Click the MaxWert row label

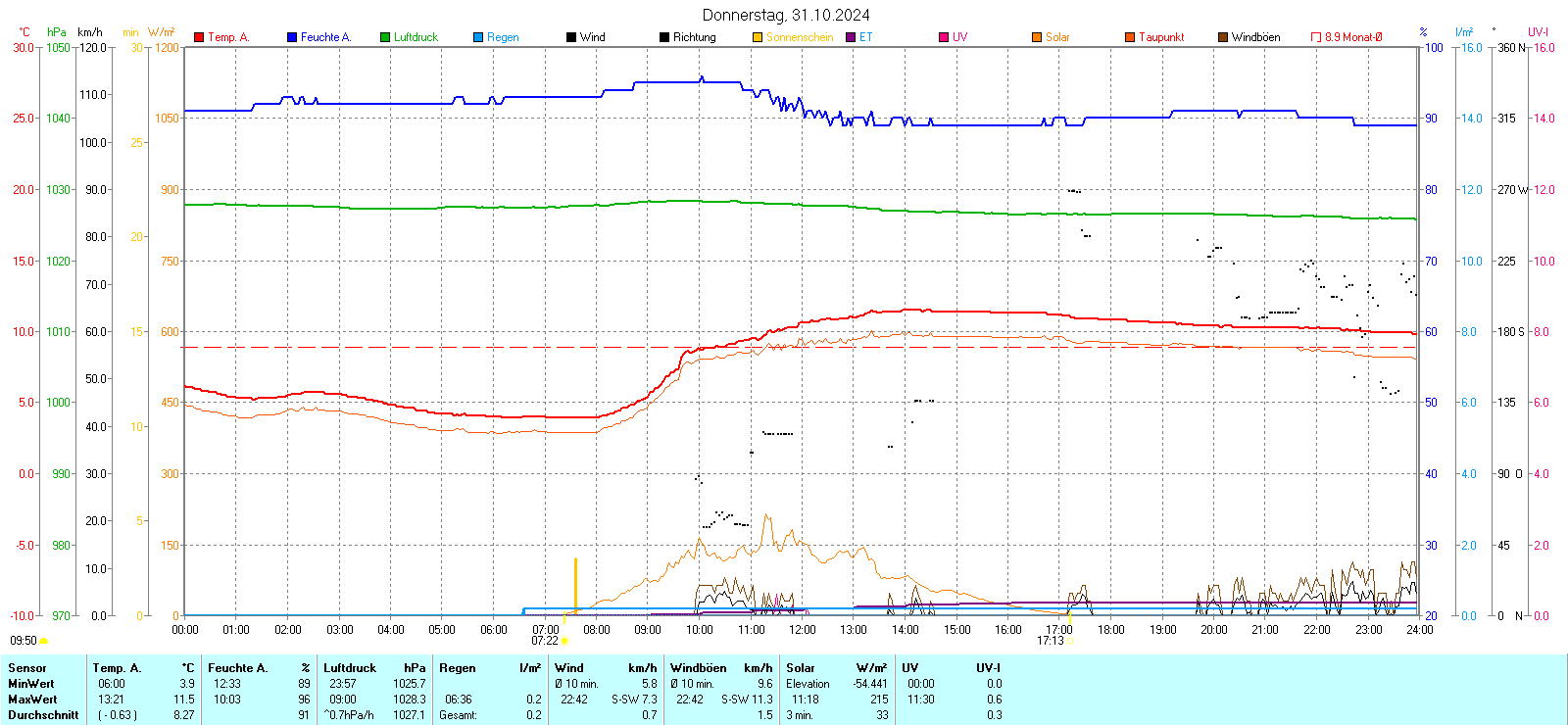tap(32, 700)
